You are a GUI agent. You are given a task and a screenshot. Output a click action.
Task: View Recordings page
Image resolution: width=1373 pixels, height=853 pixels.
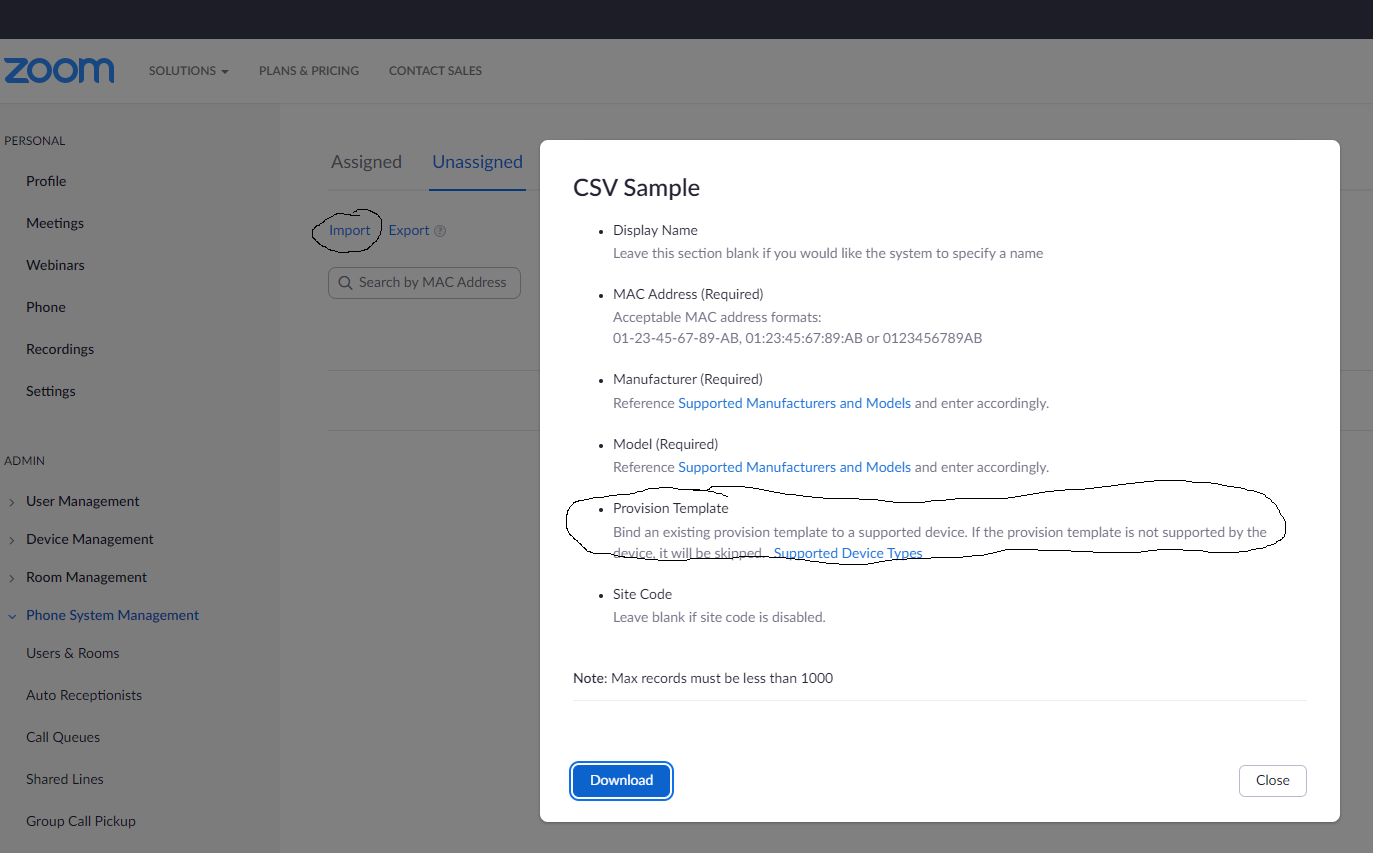coord(60,349)
